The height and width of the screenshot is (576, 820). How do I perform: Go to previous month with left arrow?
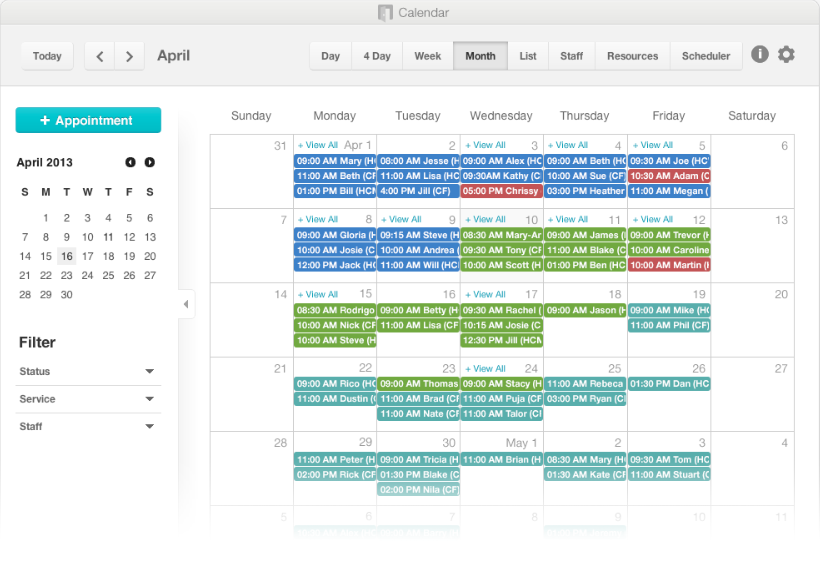pos(100,56)
